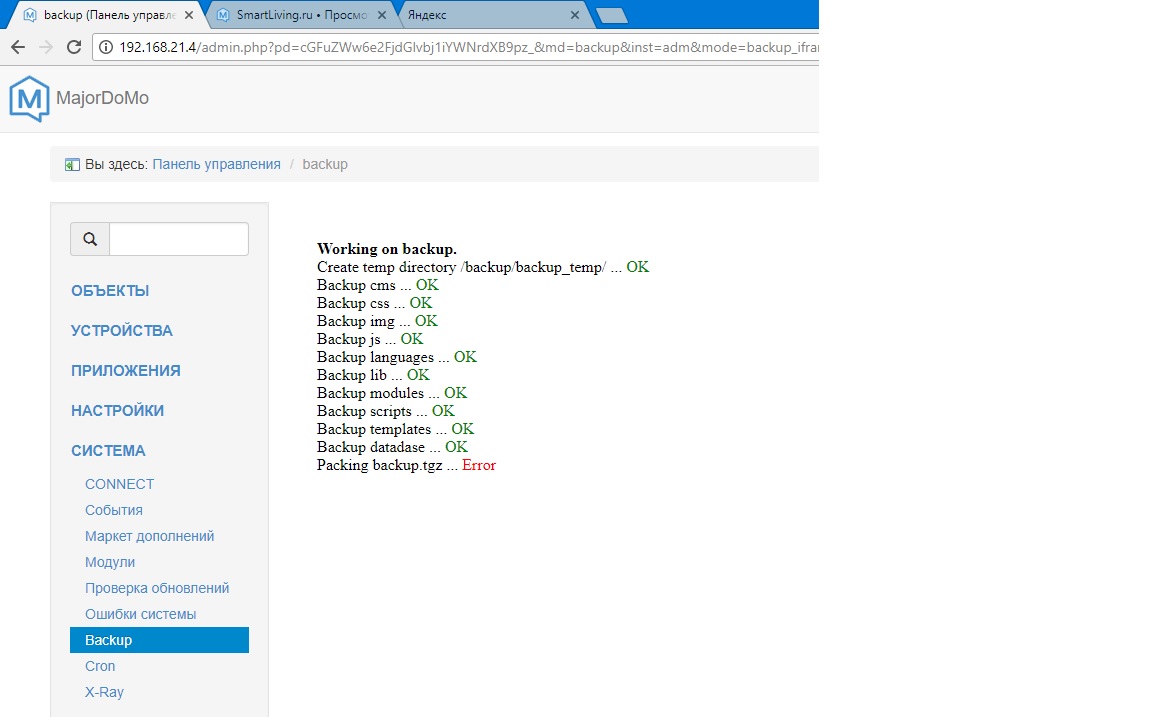This screenshot has height=717, width=1152.
Task: Open a new browser tab
Action: pyautogui.click(x=611, y=15)
